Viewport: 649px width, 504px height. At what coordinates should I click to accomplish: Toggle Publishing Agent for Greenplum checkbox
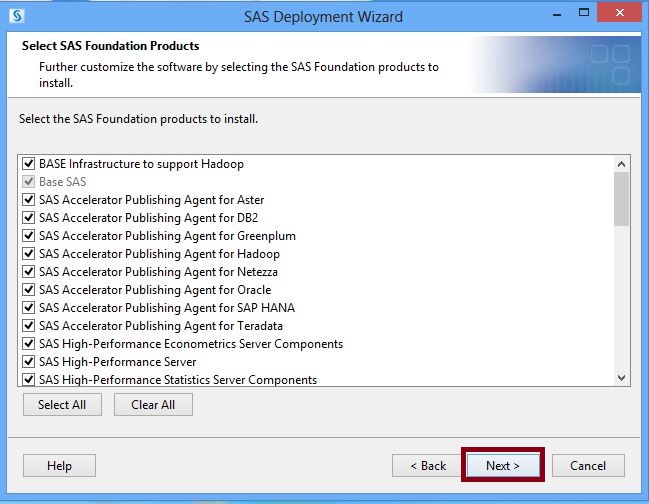pyautogui.click(x=28, y=235)
